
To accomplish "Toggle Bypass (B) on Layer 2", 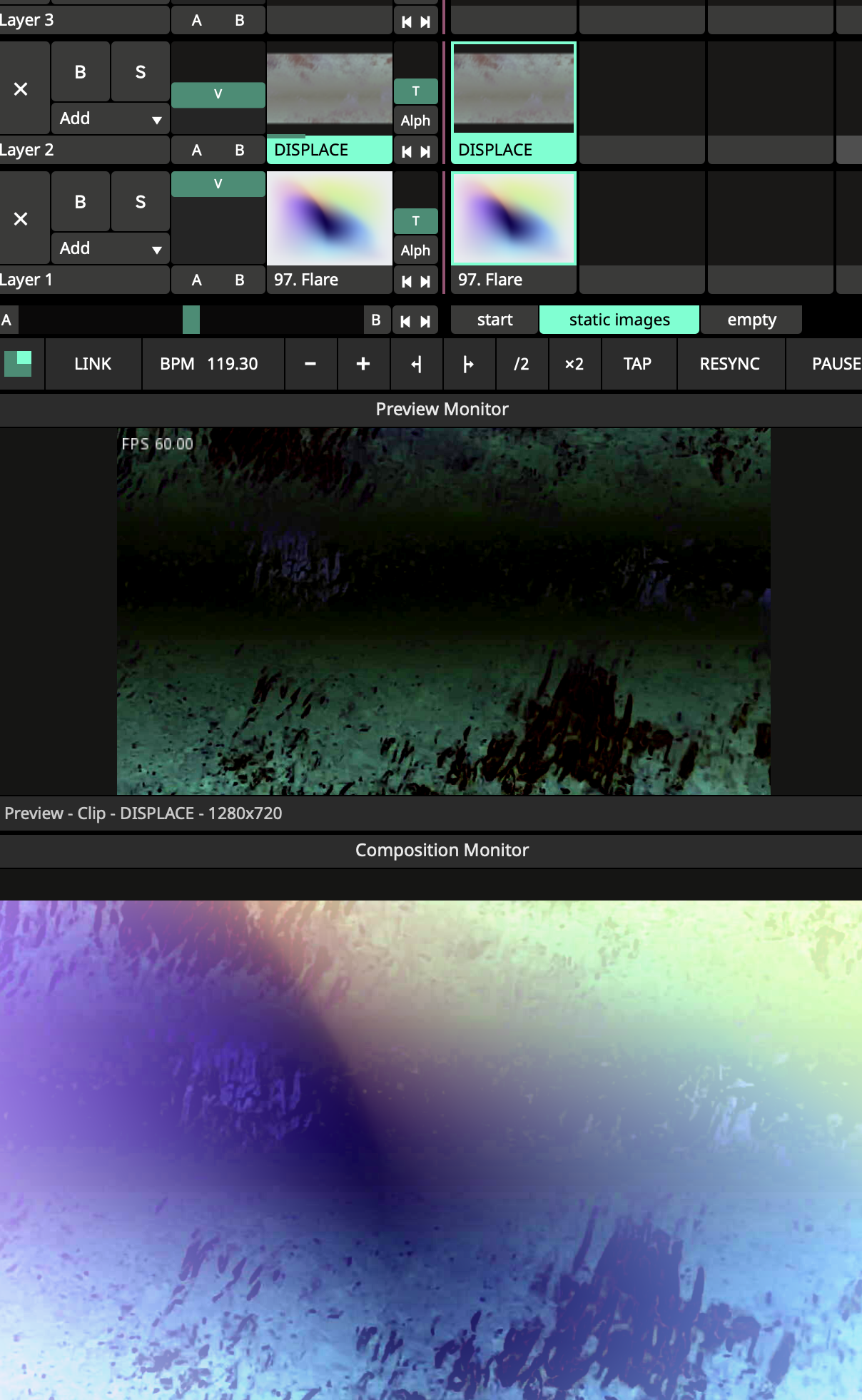I will click(81, 72).
